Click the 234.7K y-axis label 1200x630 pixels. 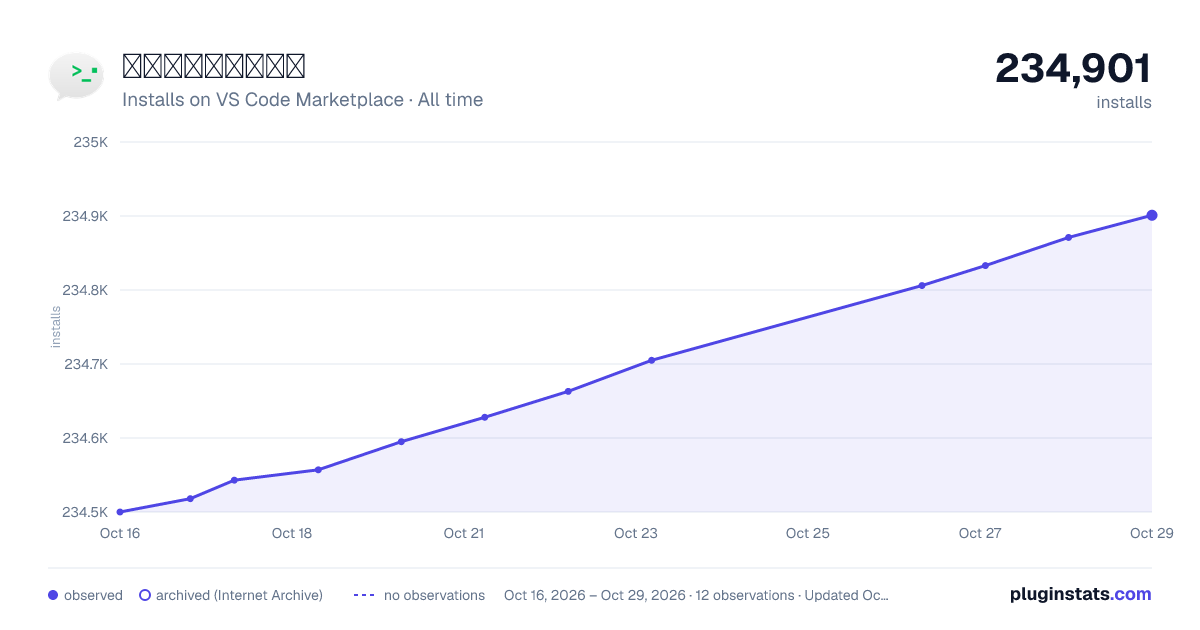click(x=85, y=364)
